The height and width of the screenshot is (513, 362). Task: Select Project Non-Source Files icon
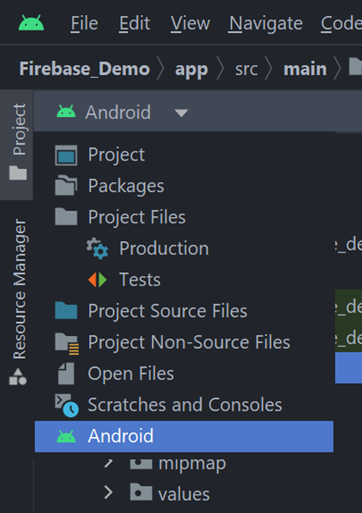click(67, 344)
